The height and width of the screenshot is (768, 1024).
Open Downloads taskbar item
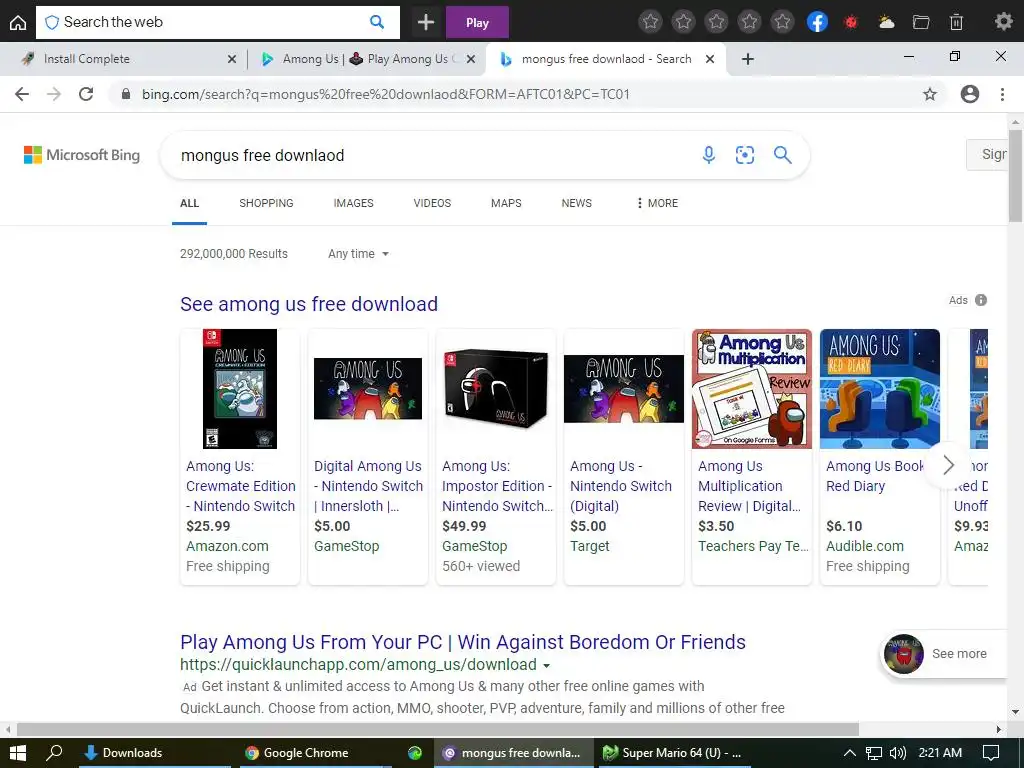click(155, 753)
